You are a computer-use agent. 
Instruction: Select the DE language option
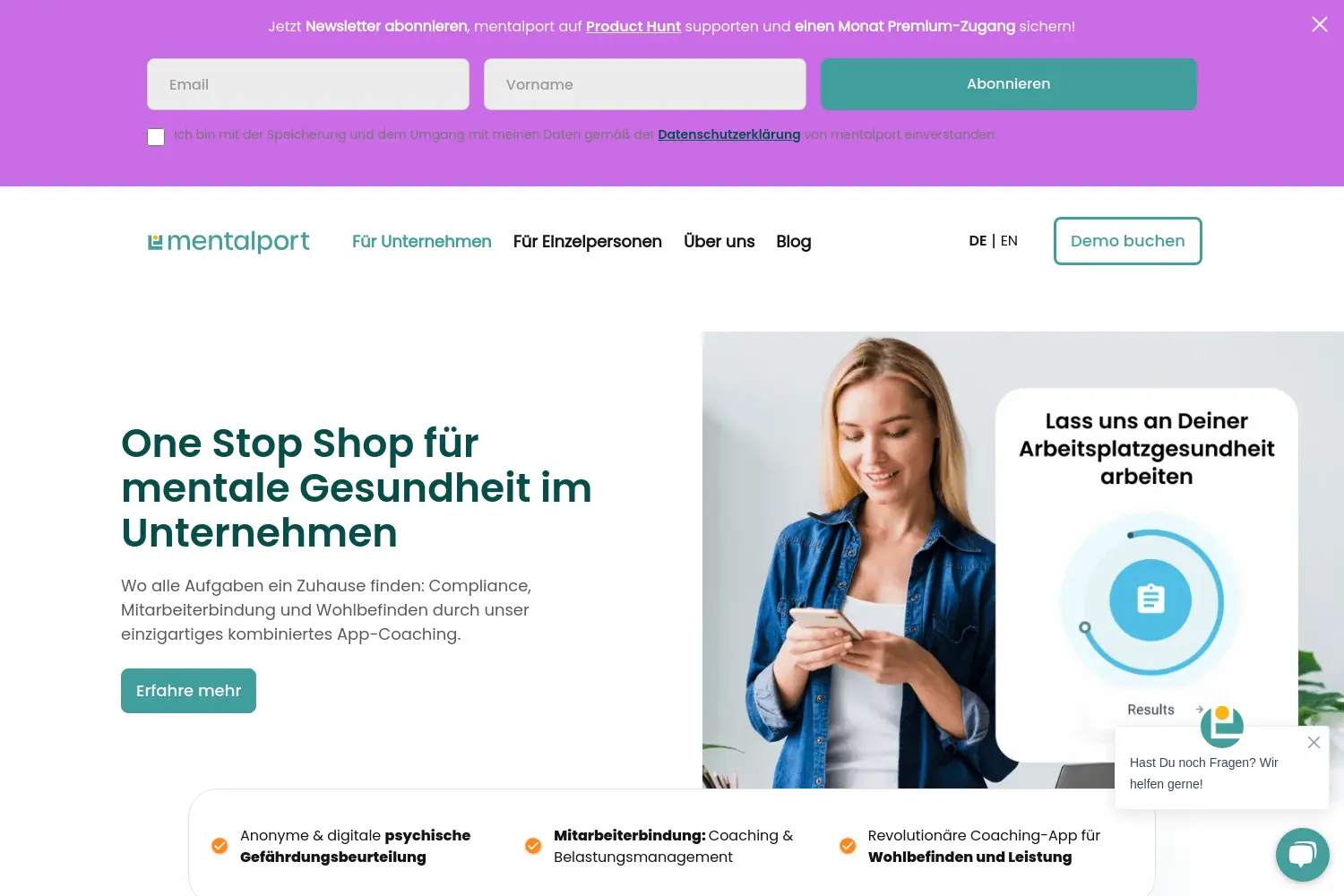(x=978, y=241)
